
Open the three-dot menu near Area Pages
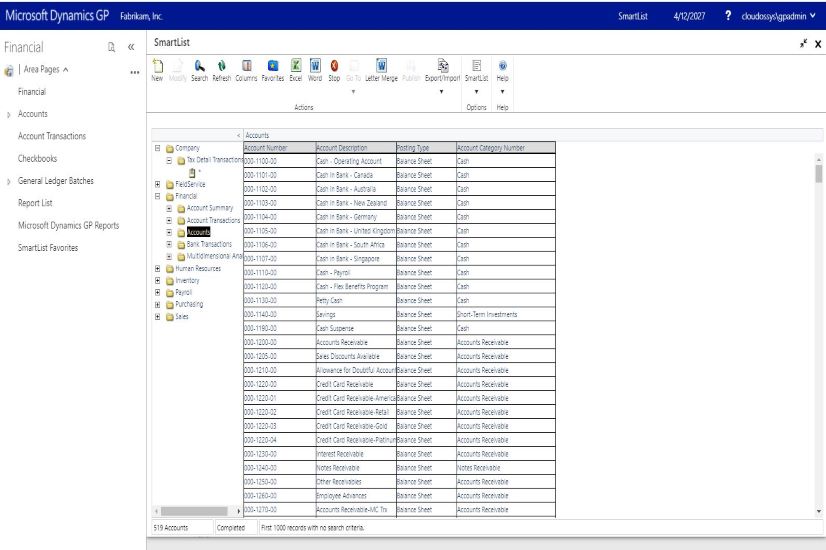click(135, 72)
